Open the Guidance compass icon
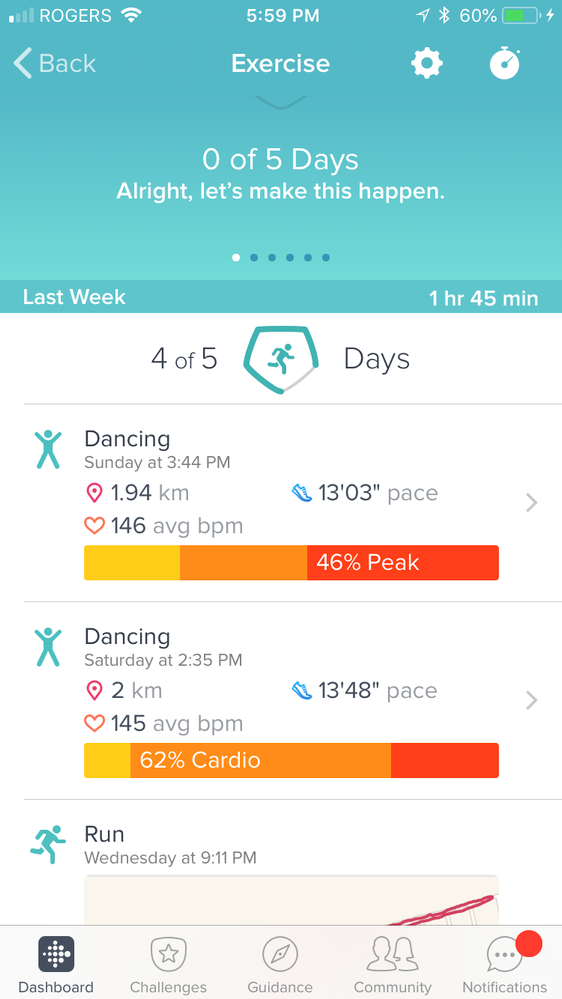 pyautogui.click(x=280, y=954)
